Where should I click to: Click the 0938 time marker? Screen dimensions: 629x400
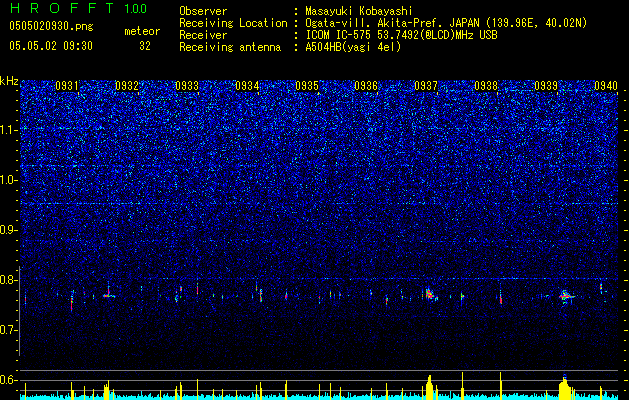click(486, 85)
